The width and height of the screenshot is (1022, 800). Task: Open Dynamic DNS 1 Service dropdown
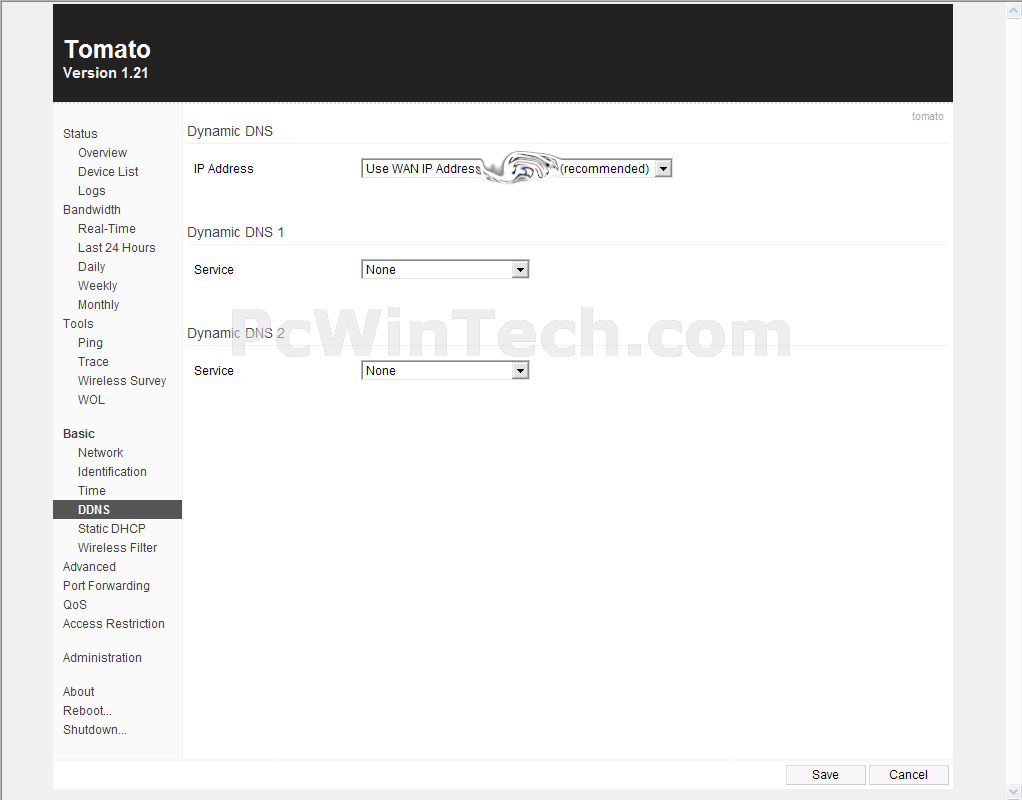tap(445, 270)
